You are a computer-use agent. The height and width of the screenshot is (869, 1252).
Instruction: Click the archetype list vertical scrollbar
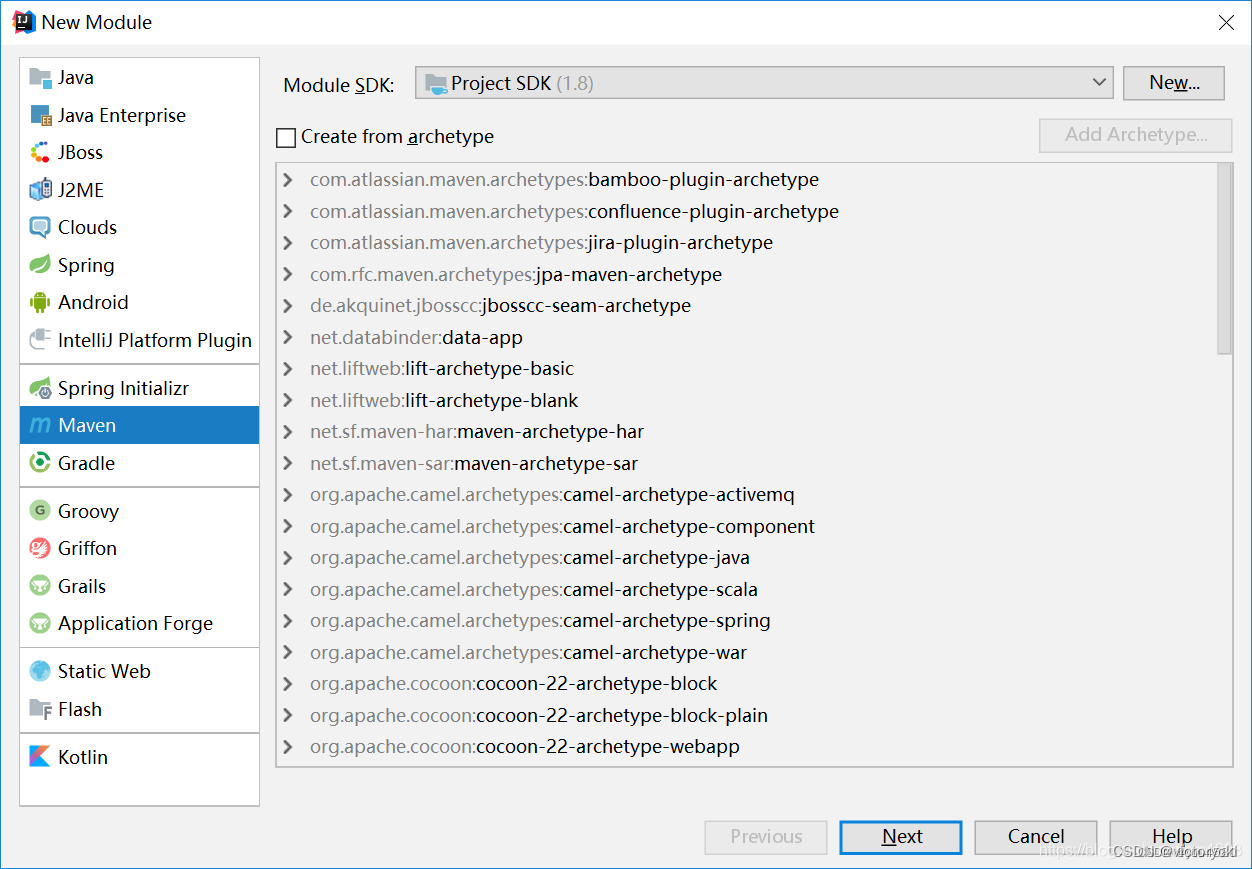pos(1225,259)
